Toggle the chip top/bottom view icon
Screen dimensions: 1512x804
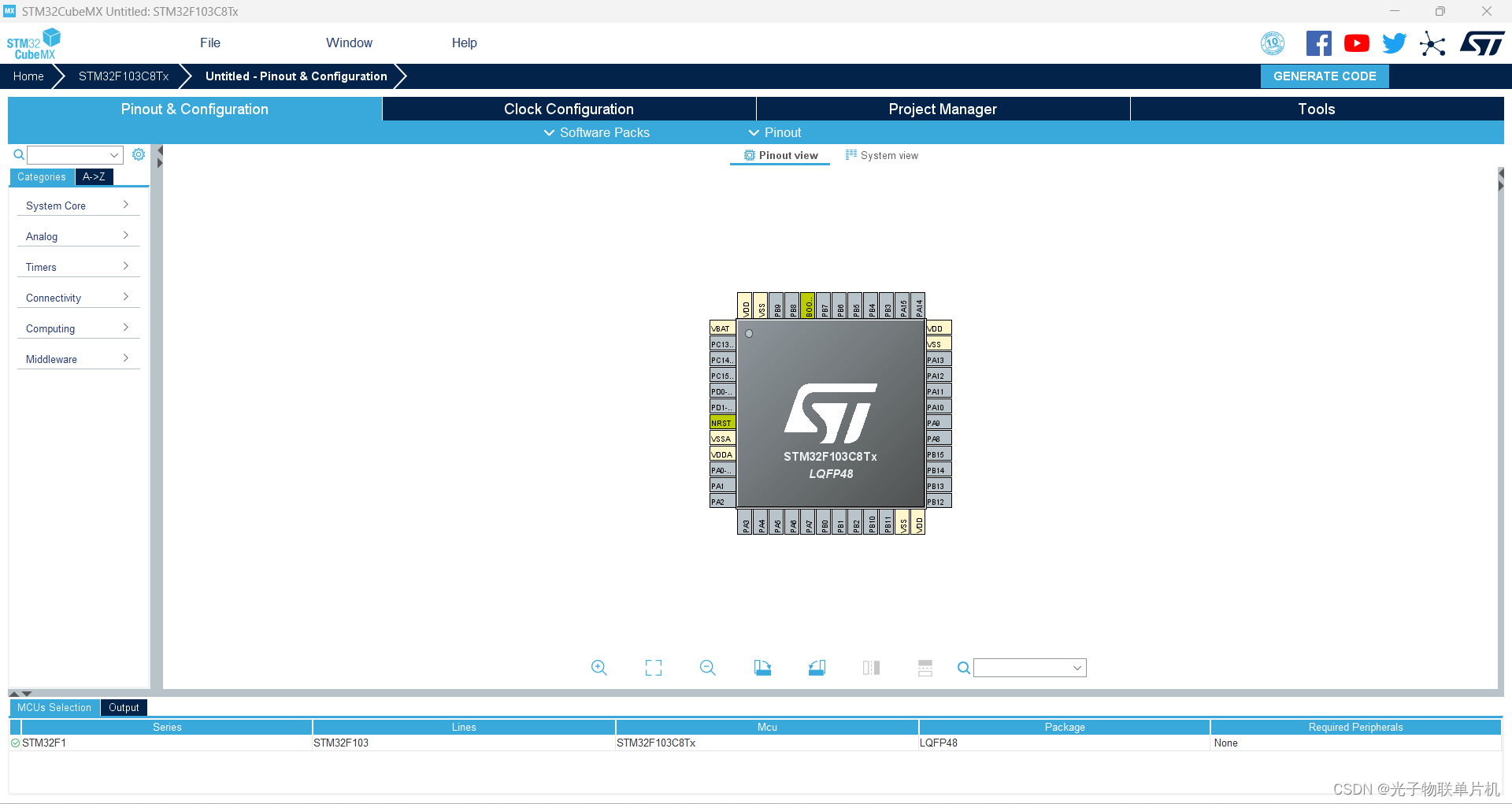[871, 668]
